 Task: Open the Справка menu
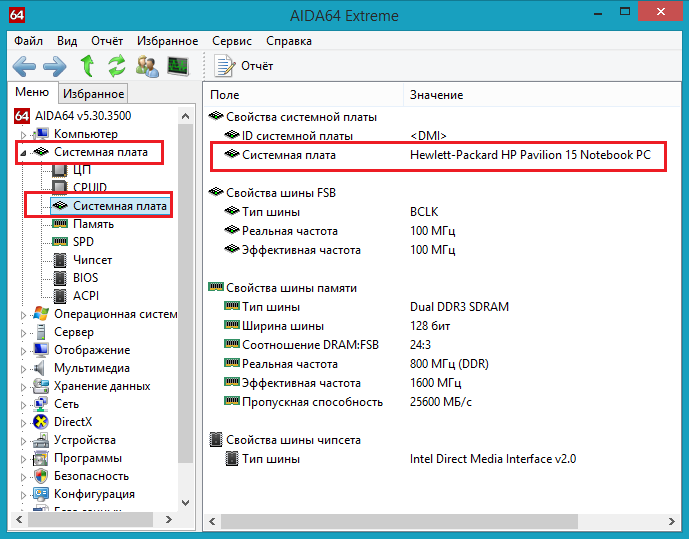pyautogui.click(x=289, y=41)
